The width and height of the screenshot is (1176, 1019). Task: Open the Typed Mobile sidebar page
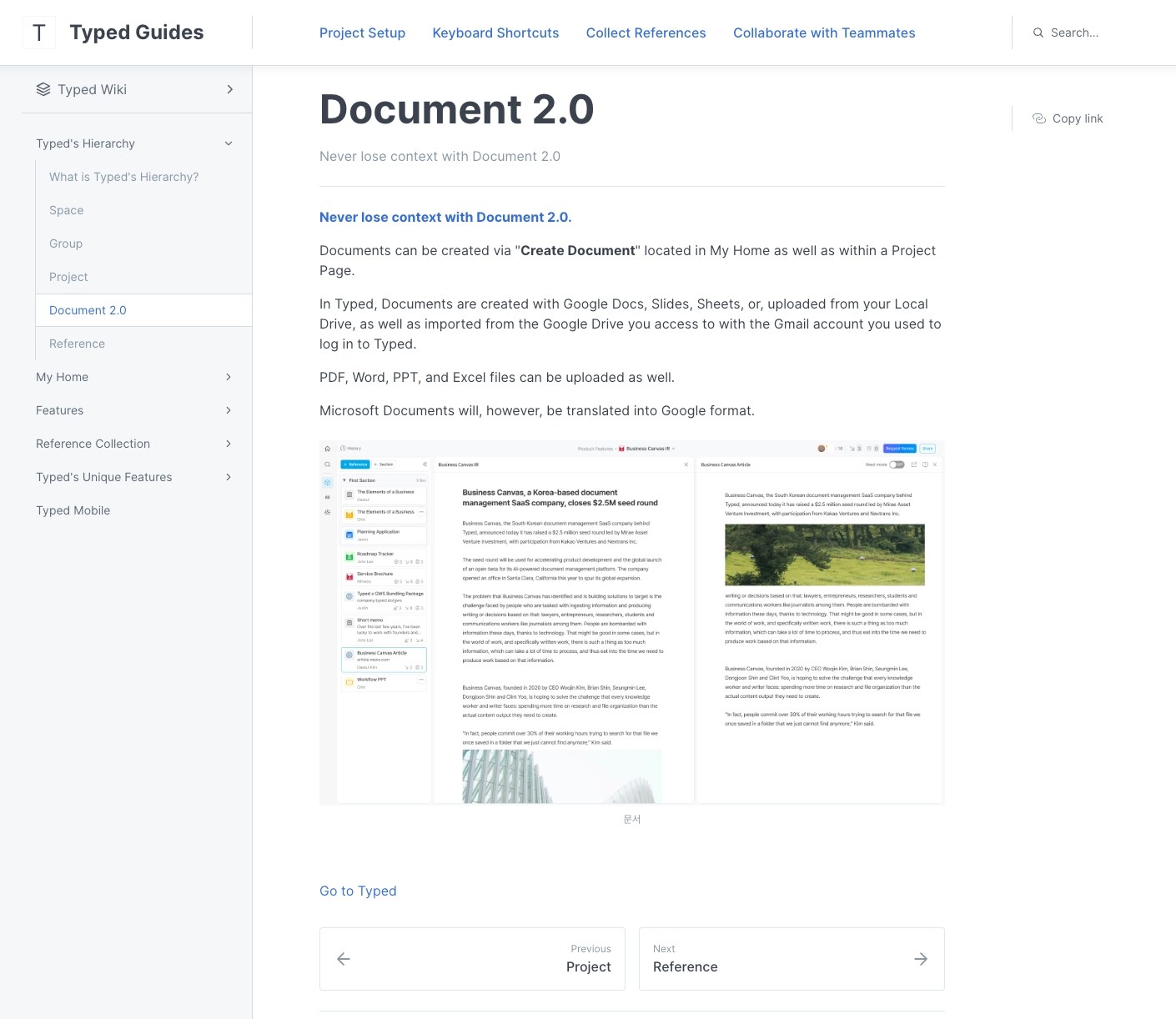tap(73, 510)
